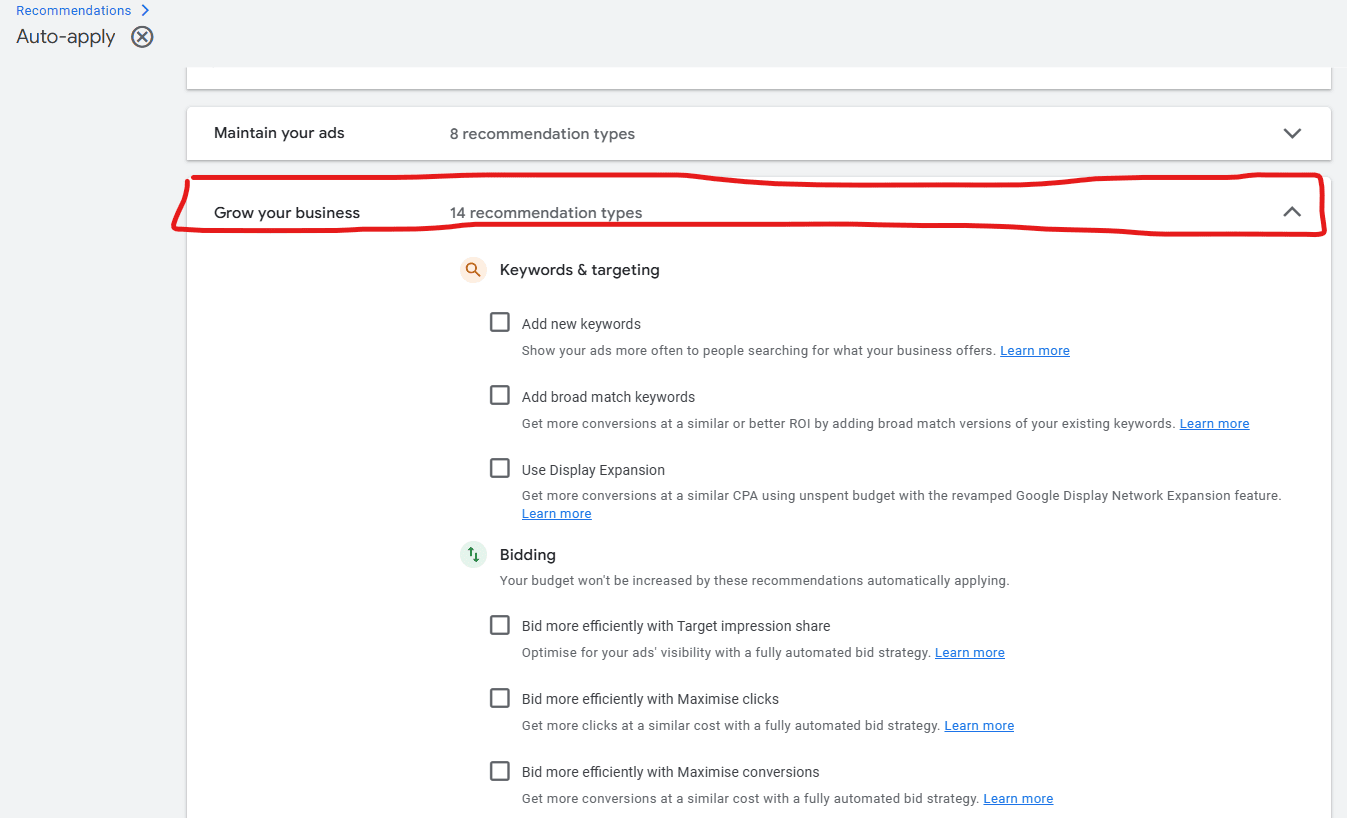Check the Use Display Expansion option
1347x818 pixels.
(x=500, y=468)
